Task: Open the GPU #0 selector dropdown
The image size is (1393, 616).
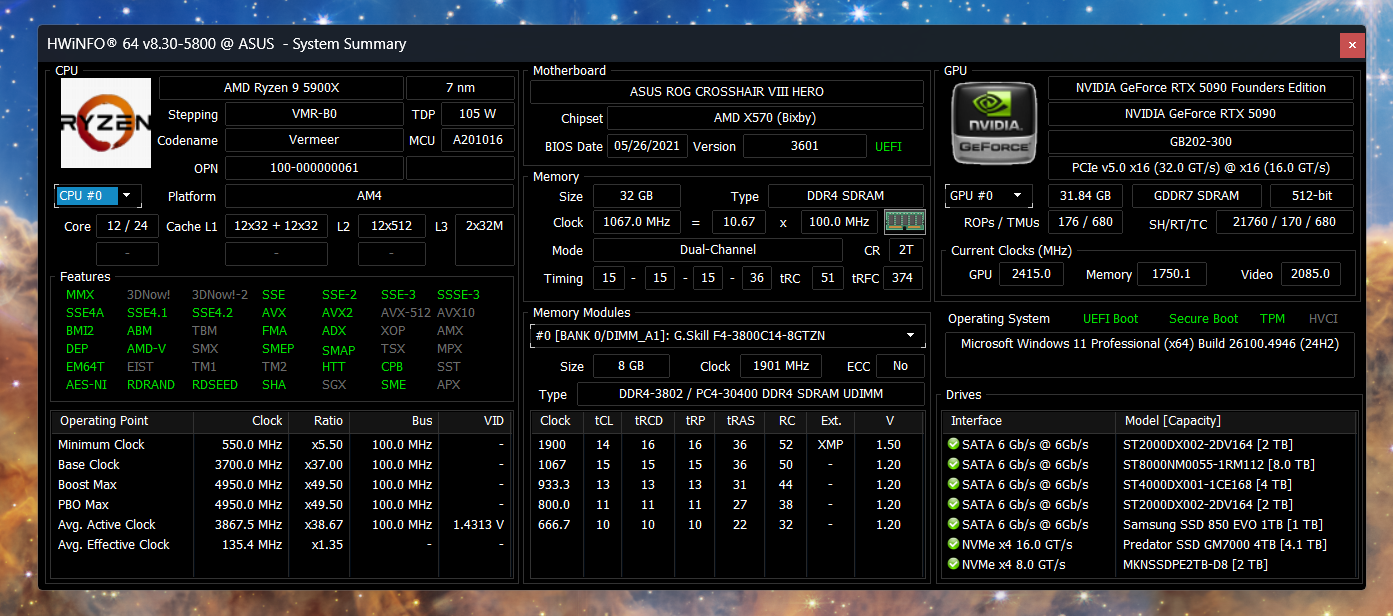Action: (988, 196)
